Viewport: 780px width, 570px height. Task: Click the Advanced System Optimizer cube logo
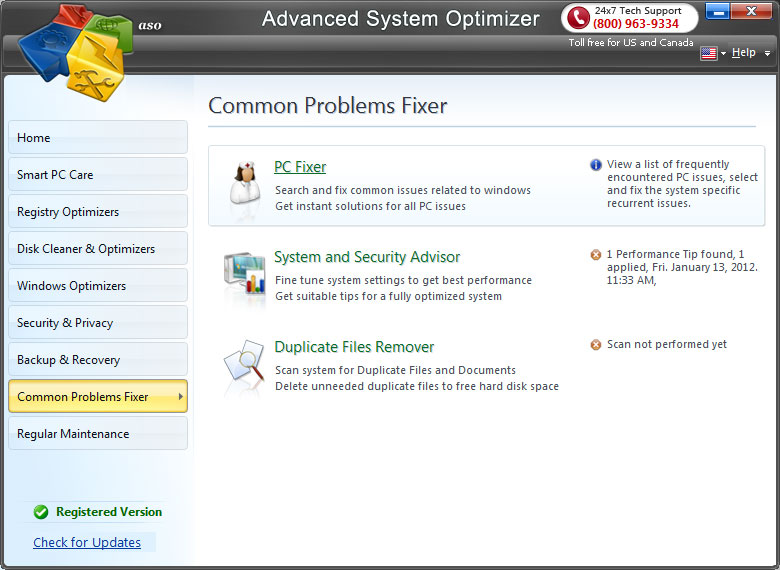pyautogui.click(x=76, y=52)
